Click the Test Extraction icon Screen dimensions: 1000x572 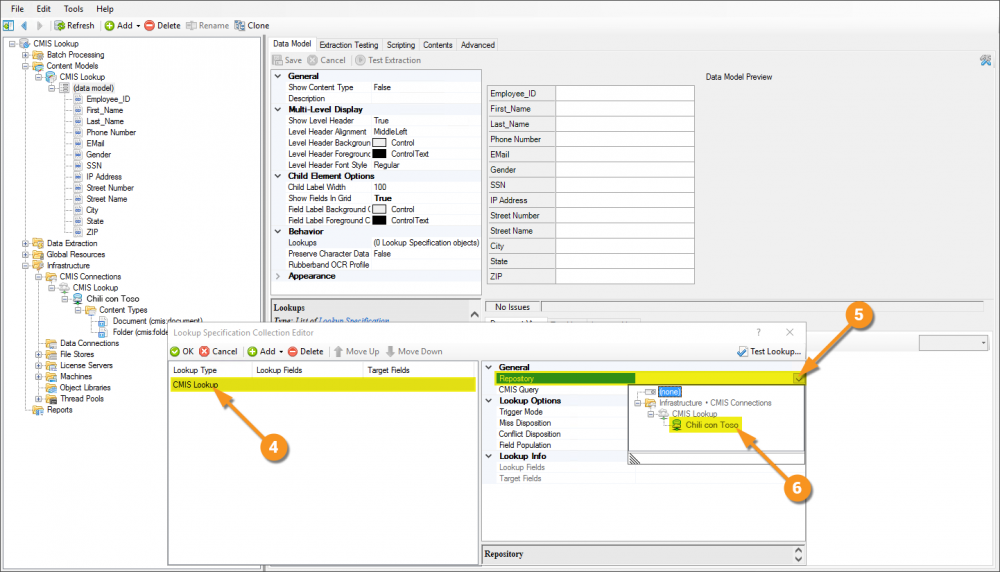(x=360, y=60)
